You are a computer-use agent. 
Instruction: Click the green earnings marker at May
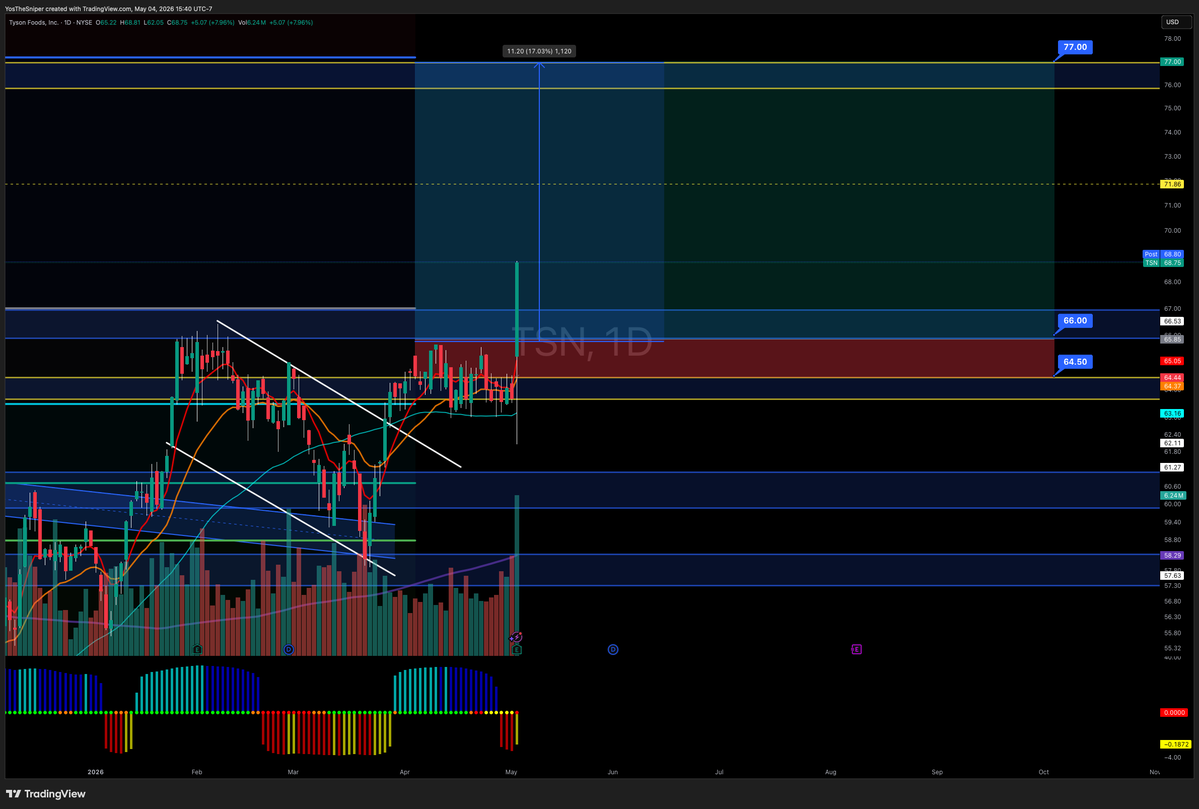click(x=517, y=649)
